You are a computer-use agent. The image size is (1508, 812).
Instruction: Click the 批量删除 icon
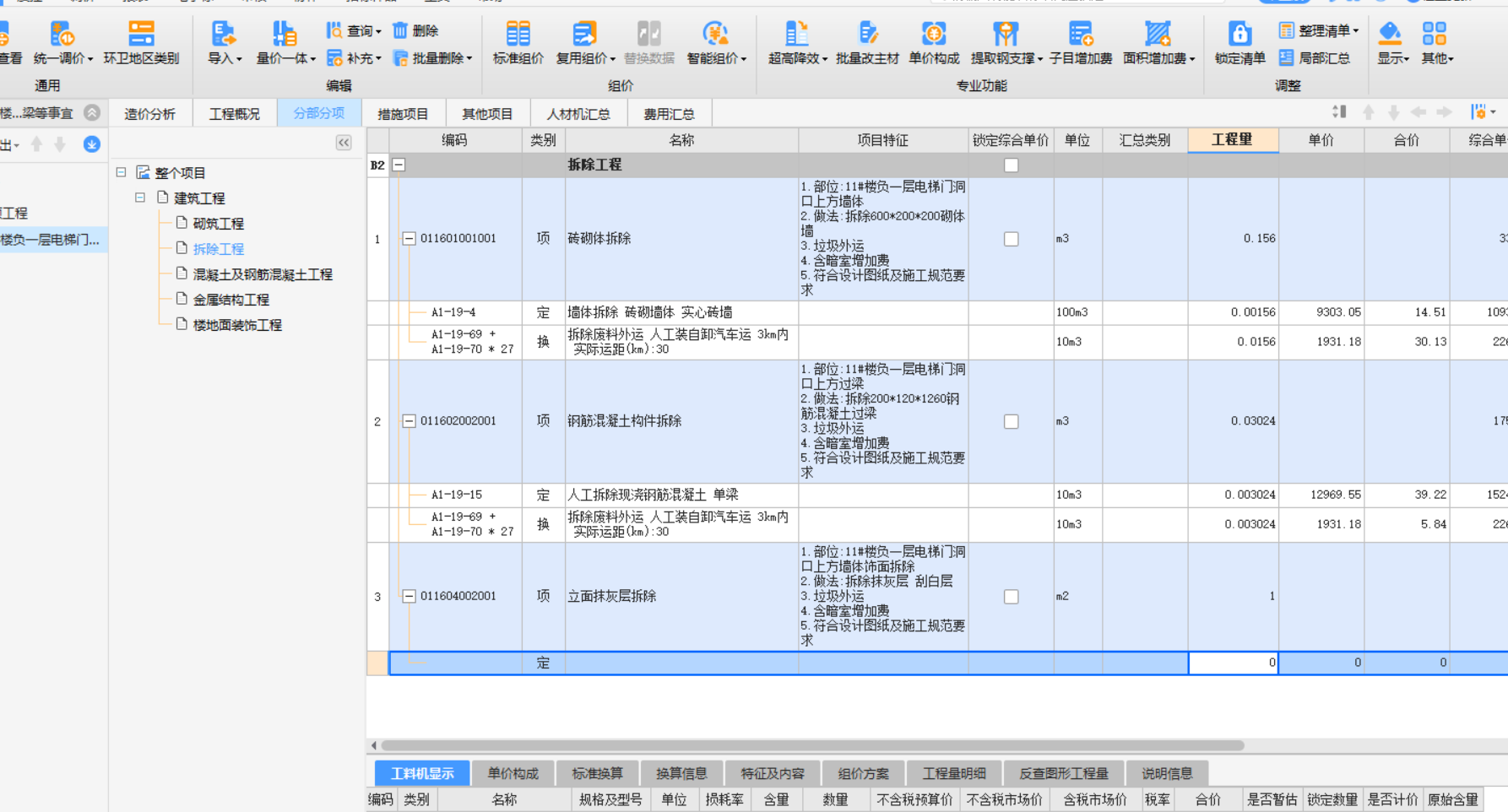(x=400, y=58)
